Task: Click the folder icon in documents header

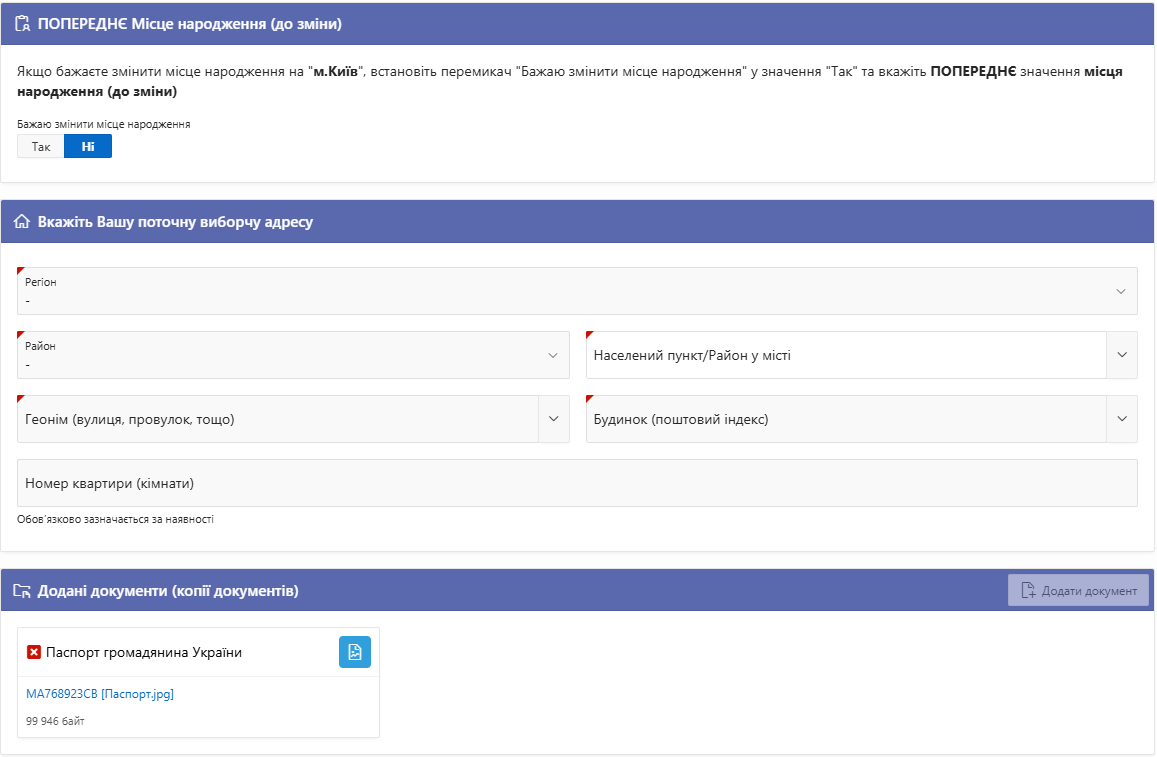Action: pyautogui.click(x=22, y=591)
